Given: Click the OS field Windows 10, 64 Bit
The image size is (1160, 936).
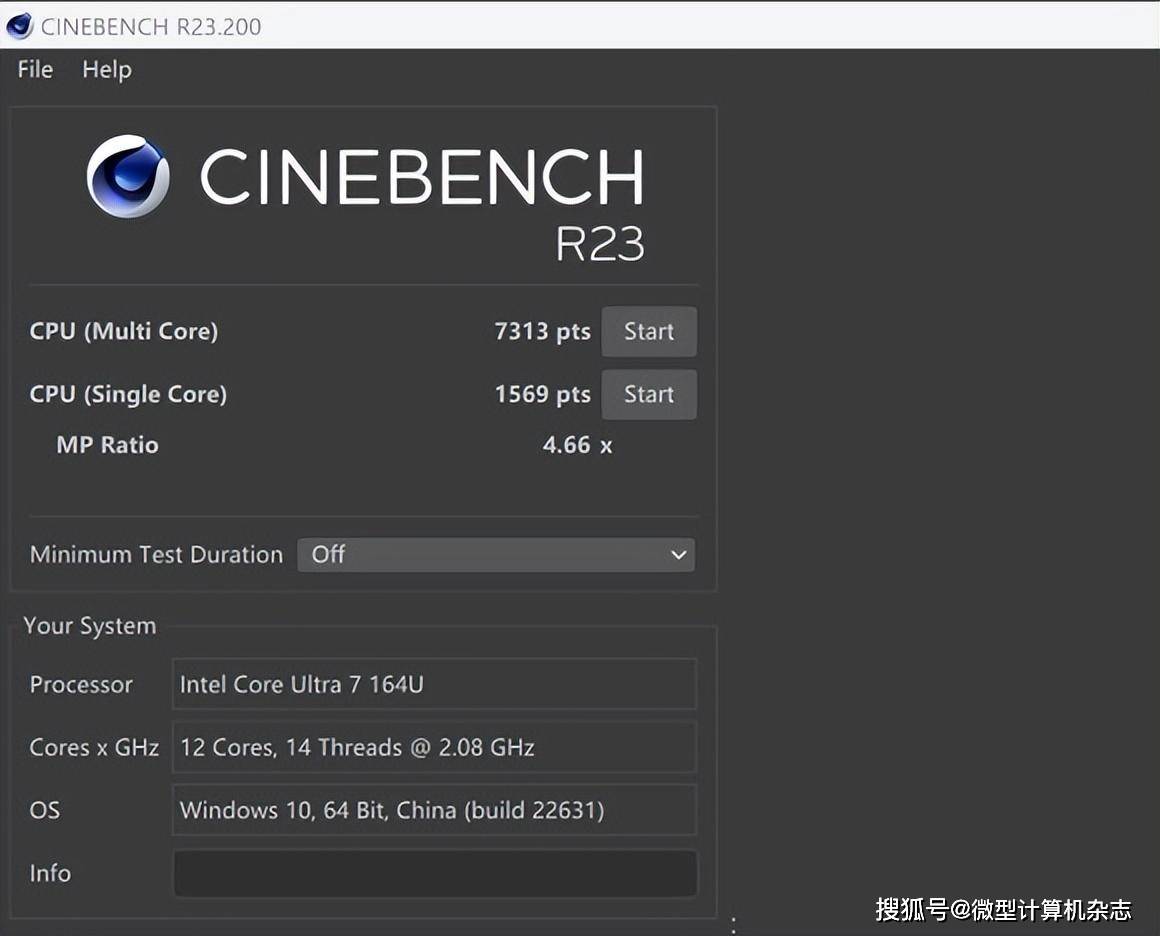Looking at the screenshot, I should 434,809.
